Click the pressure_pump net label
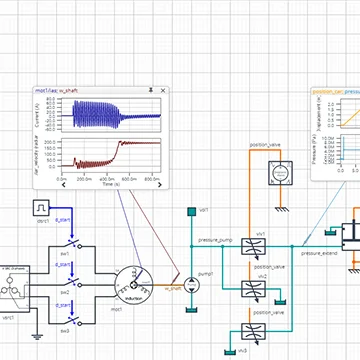Viewport: 360px width, 360px height. tap(211, 240)
